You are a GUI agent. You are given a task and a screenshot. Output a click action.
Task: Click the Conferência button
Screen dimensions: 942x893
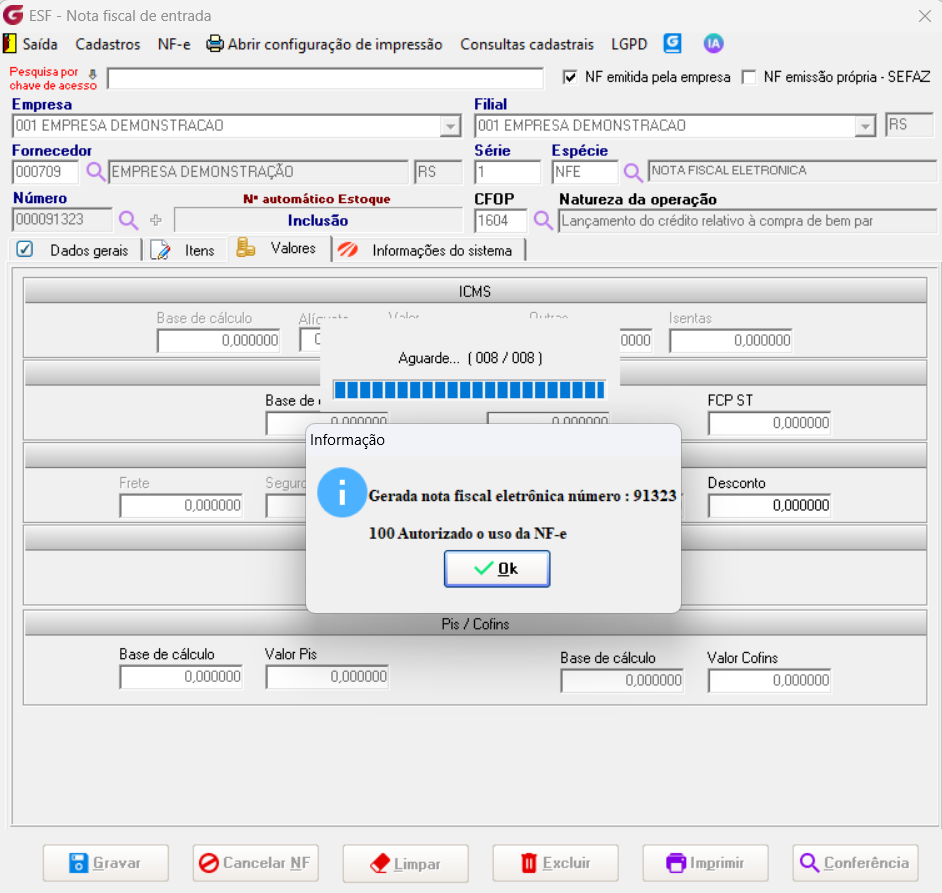tap(855, 863)
